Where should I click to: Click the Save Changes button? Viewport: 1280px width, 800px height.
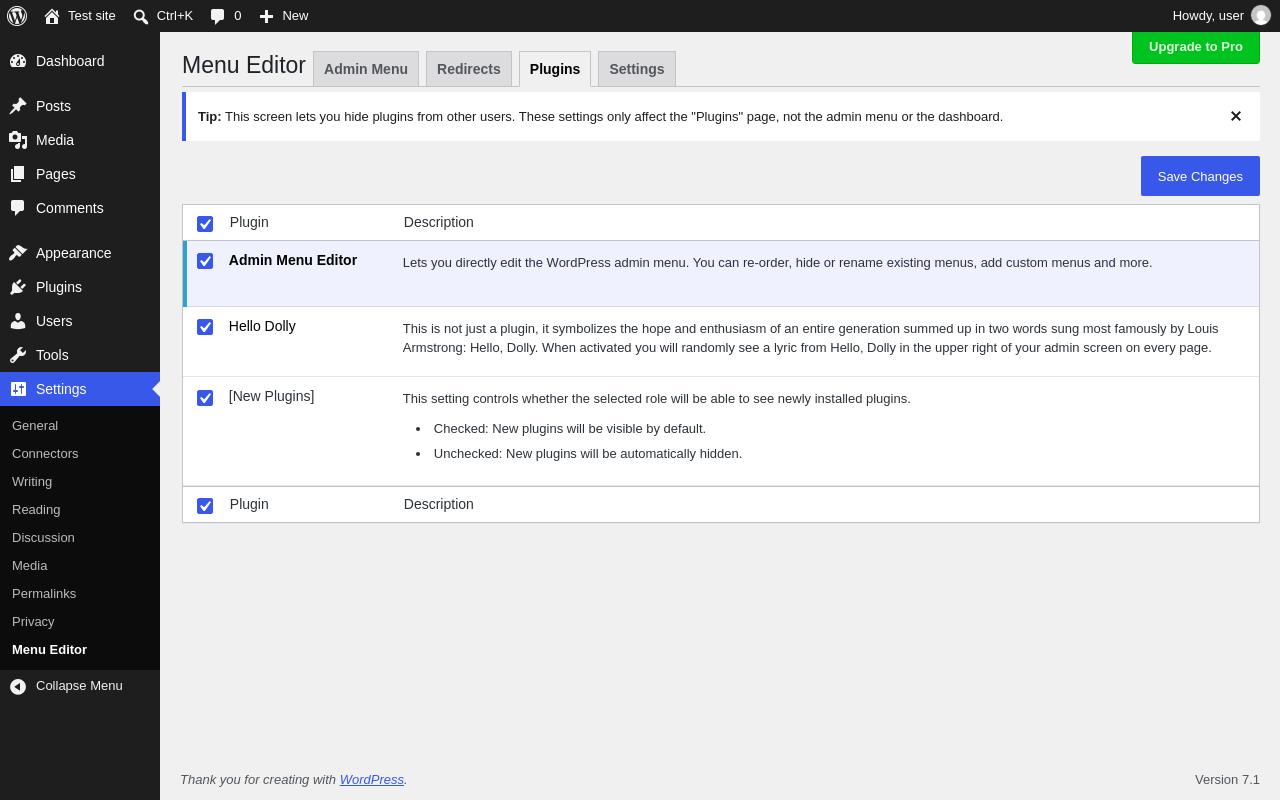coord(1200,176)
